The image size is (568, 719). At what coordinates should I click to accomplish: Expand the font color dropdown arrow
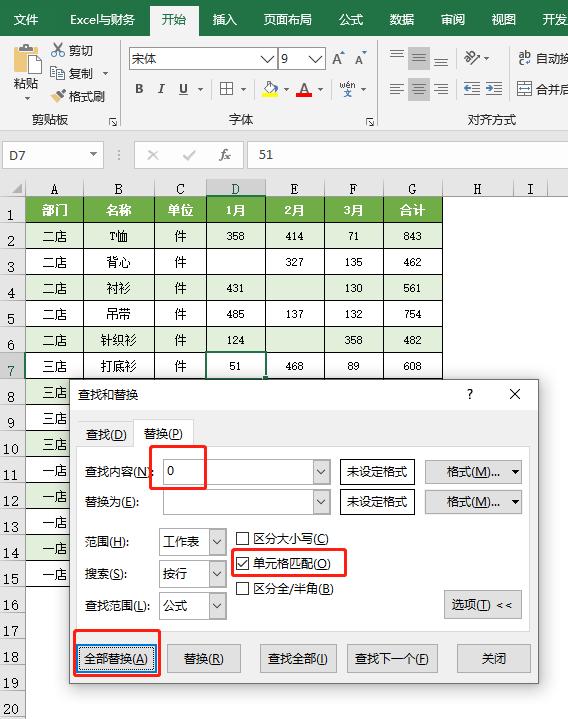pyautogui.click(x=320, y=89)
